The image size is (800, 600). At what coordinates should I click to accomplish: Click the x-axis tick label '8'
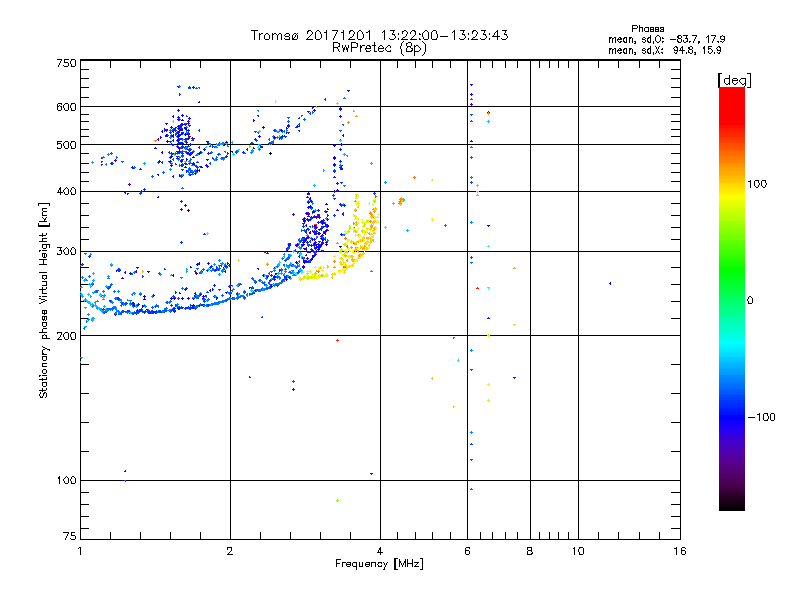tap(530, 551)
